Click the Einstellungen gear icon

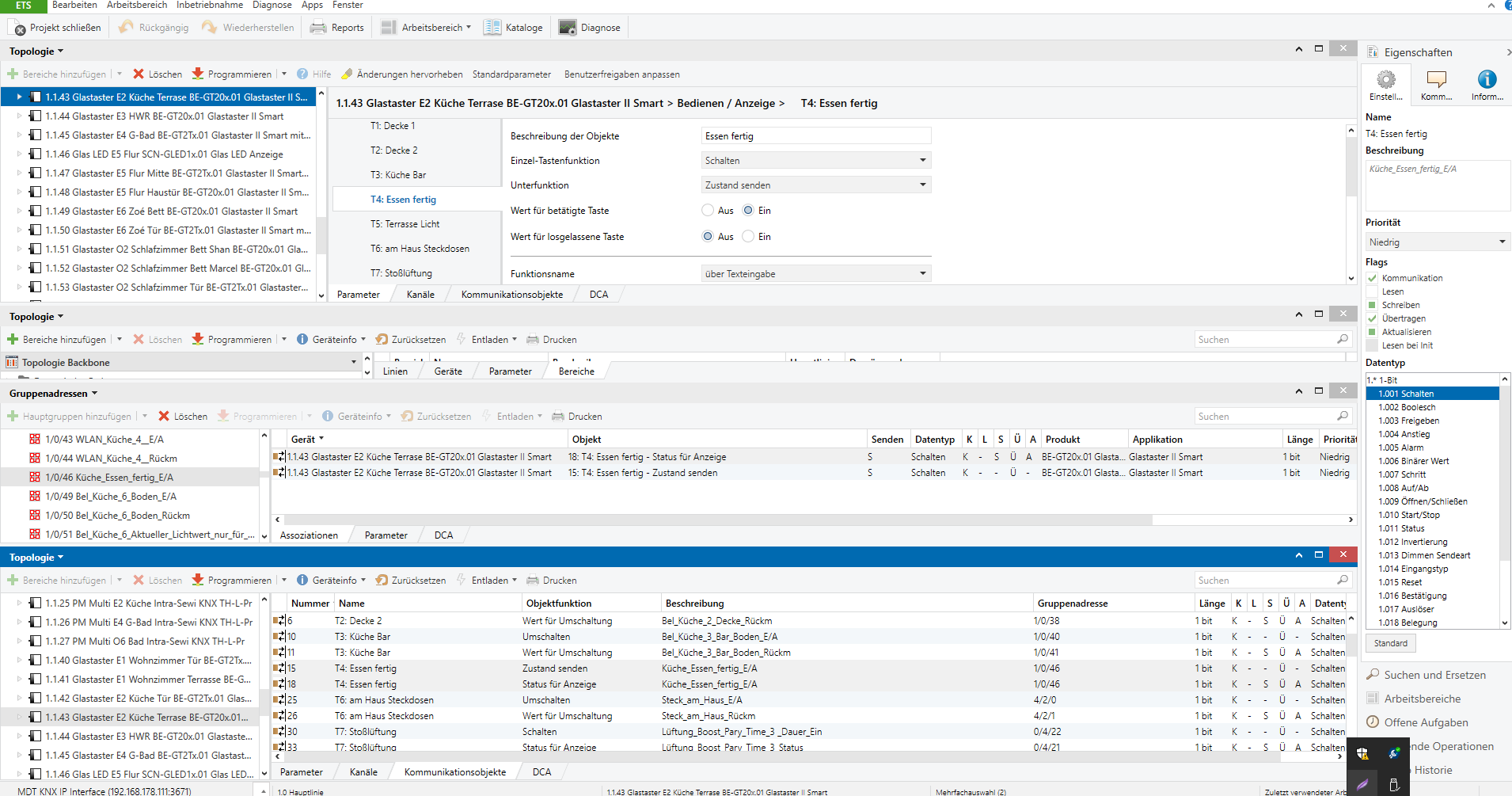tap(1386, 80)
